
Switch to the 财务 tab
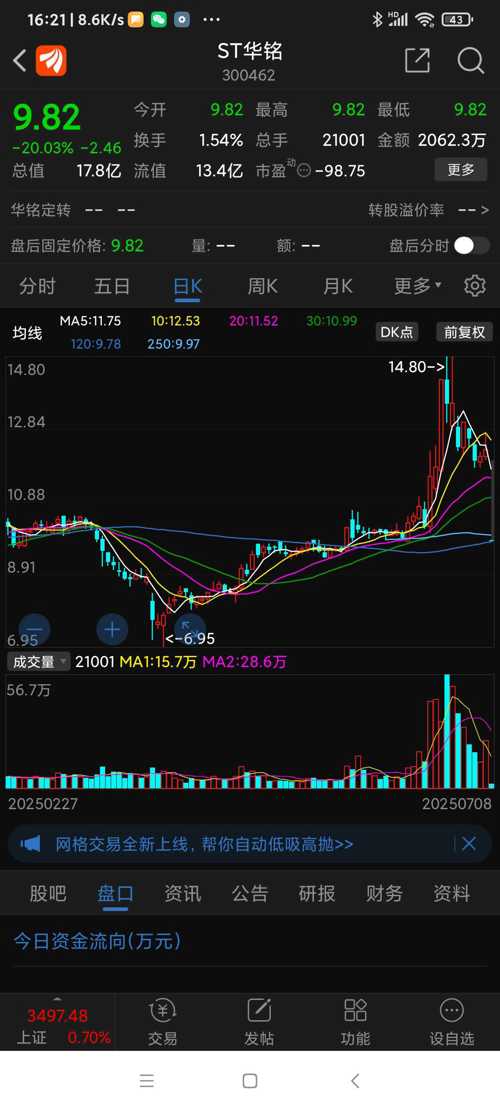[x=384, y=893]
